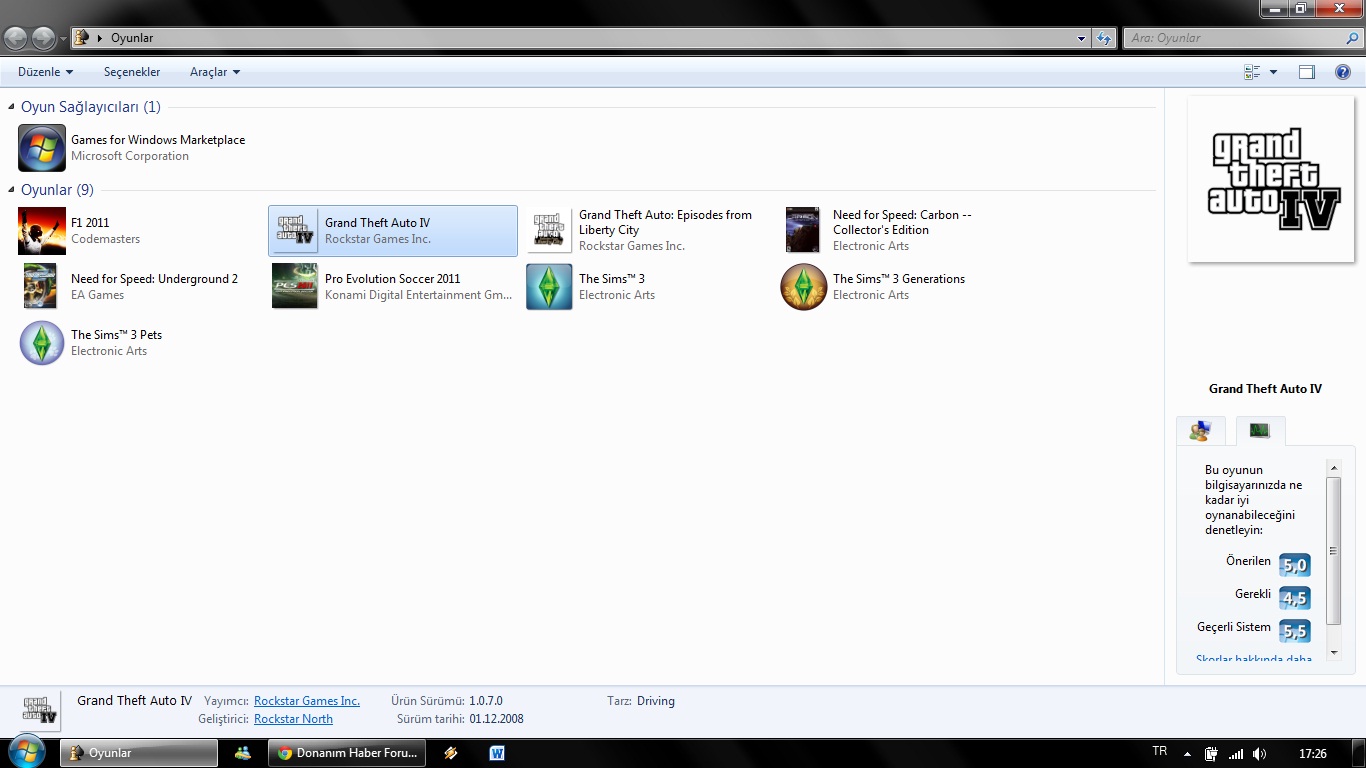The height and width of the screenshot is (768, 1366).
Task: Click the Oyunlar taskbar window button
Action: [x=139, y=753]
